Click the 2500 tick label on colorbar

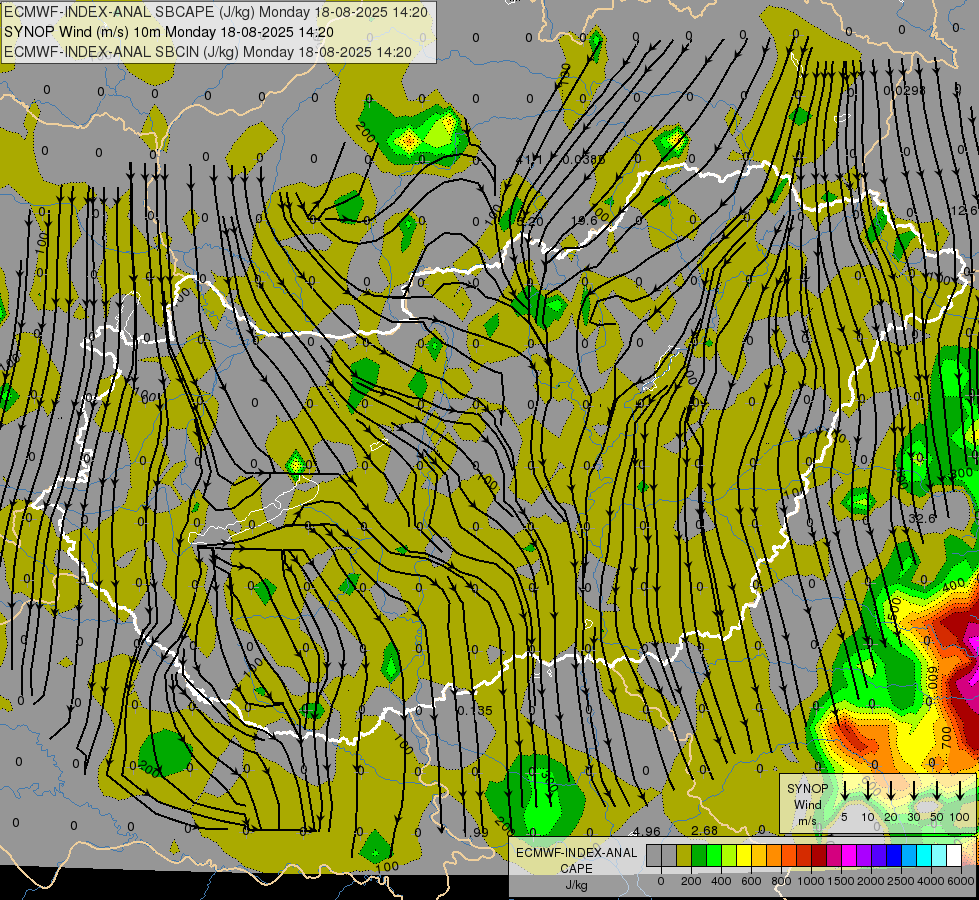(902, 881)
